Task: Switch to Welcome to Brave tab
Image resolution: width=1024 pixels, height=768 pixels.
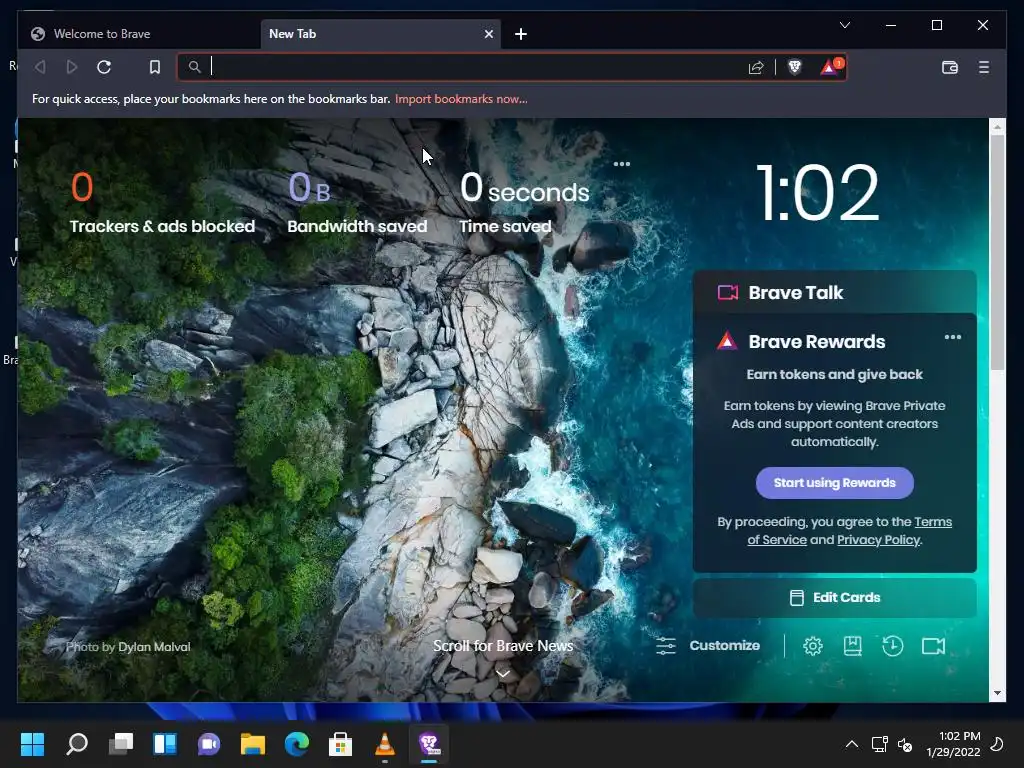Action: (x=137, y=34)
